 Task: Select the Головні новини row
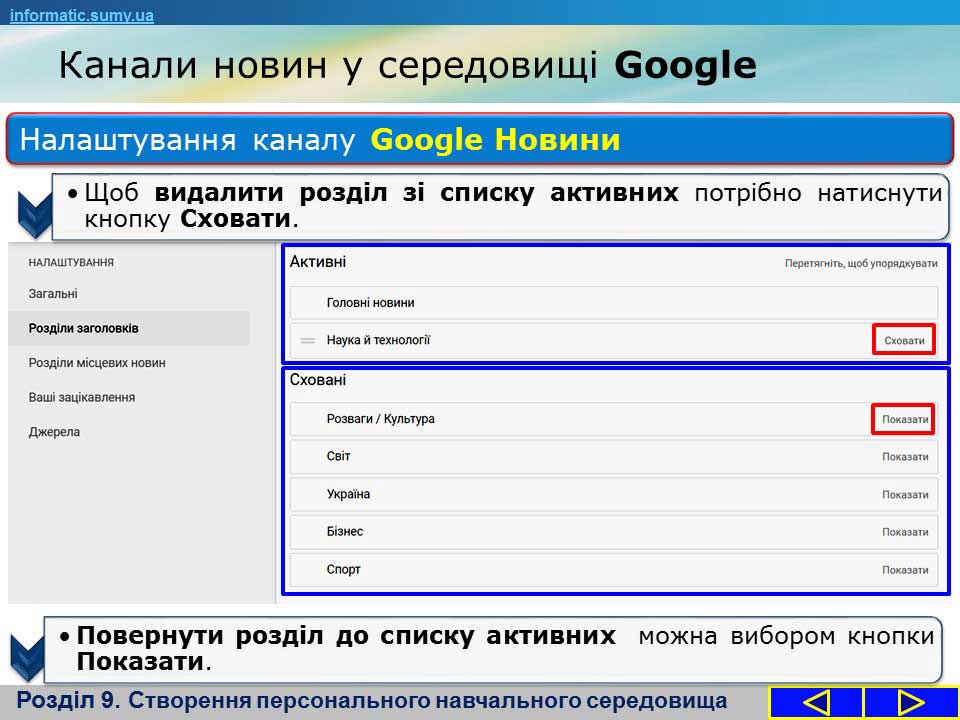coord(370,303)
